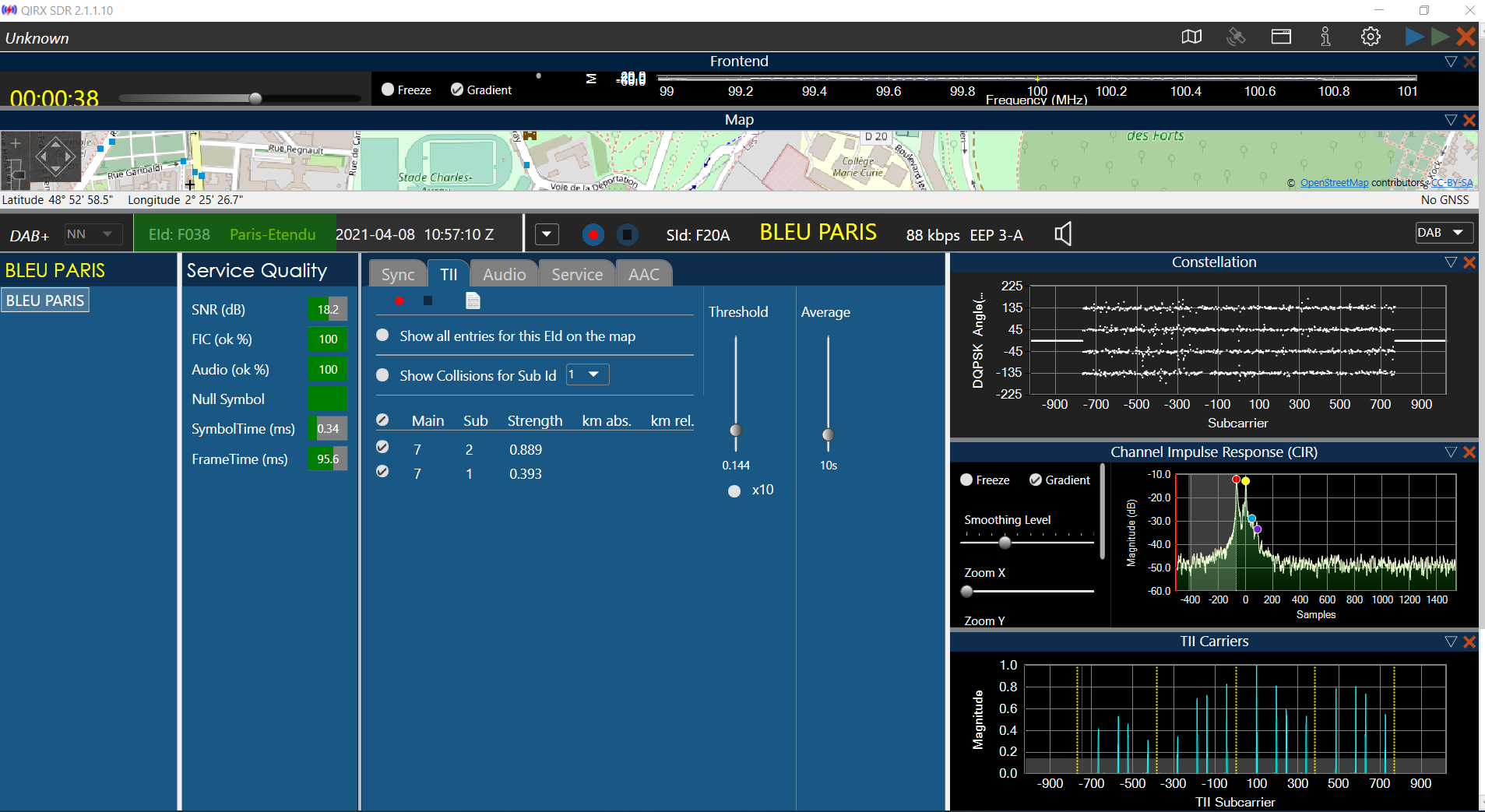Enable the x10 threshold multiplier
The image size is (1485, 812).
point(734,490)
